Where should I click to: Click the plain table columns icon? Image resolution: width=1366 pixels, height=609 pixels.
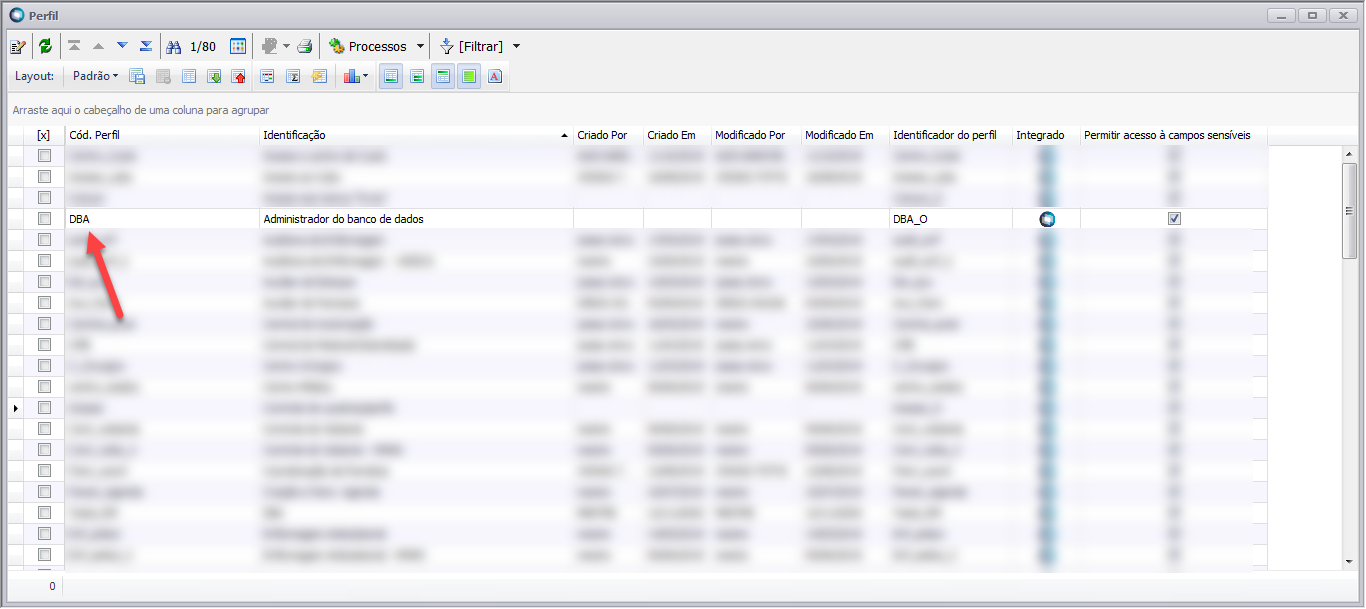click(189, 76)
